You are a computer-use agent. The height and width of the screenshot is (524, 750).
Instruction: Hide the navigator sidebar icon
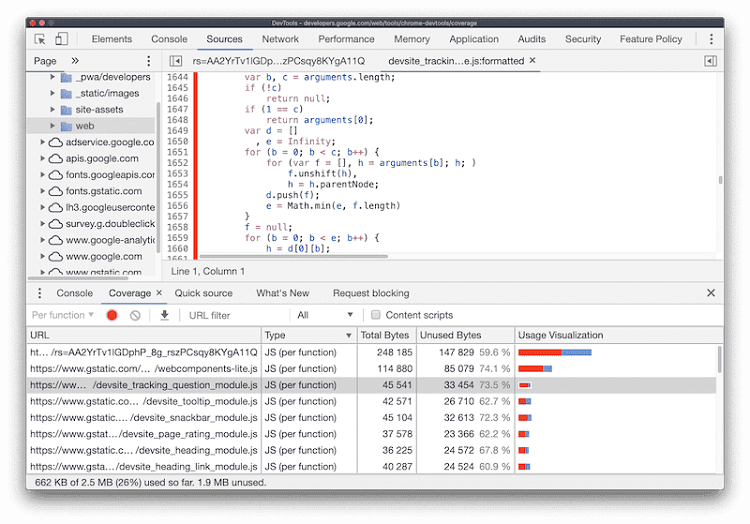tap(176, 61)
